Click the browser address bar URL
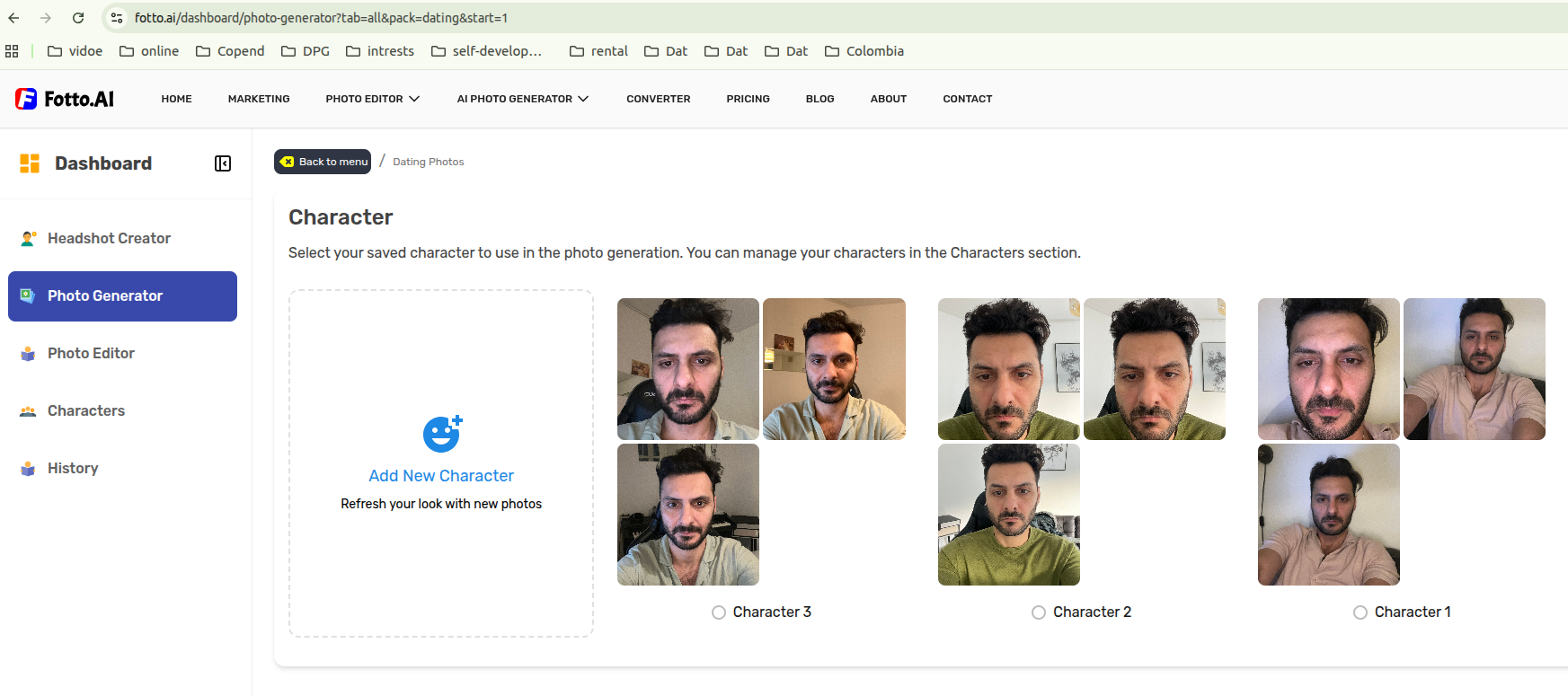The height and width of the screenshot is (696, 1568). click(321, 18)
